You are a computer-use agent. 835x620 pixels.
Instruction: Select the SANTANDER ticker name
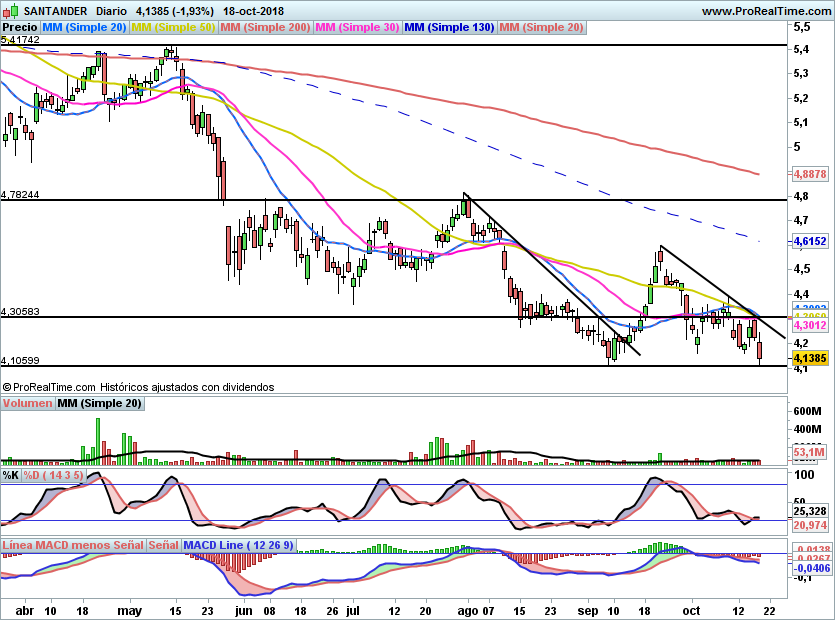click(x=55, y=11)
